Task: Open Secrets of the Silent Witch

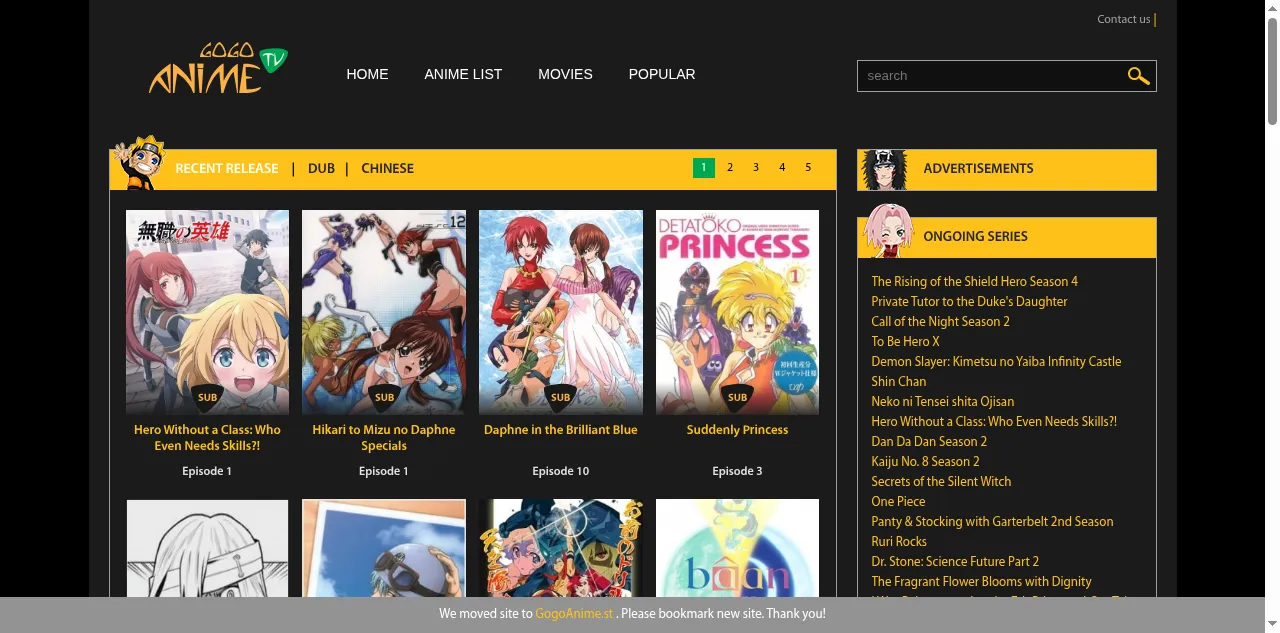Action: [941, 482]
